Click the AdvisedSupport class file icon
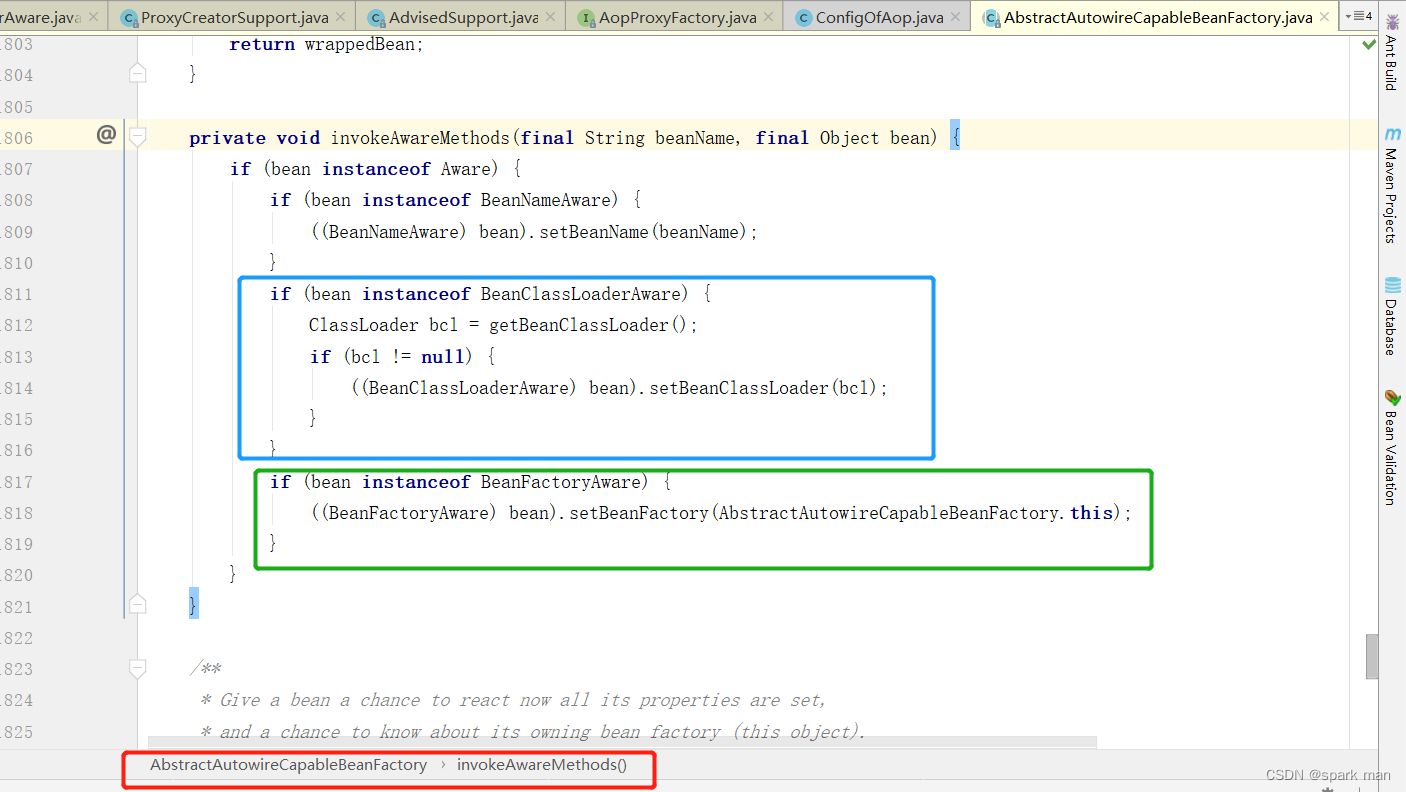This screenshot has width=1406, height=792. [376, 18]
